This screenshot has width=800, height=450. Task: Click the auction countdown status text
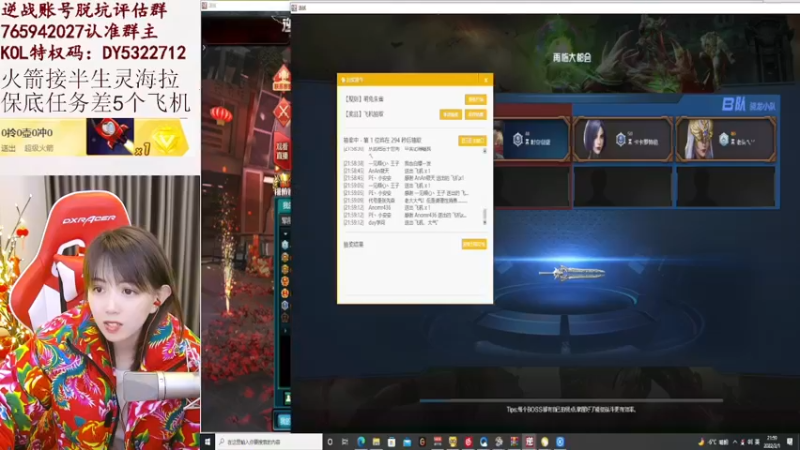pyautogui.click(x=383, y=140)
